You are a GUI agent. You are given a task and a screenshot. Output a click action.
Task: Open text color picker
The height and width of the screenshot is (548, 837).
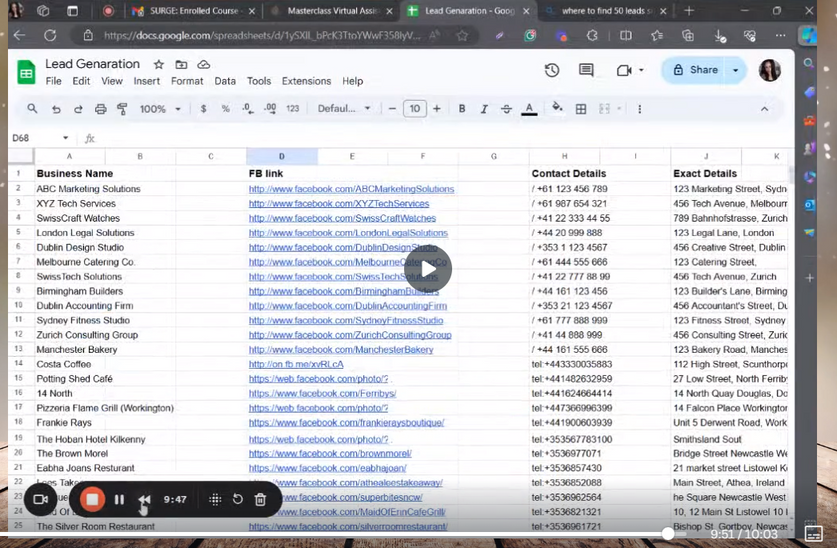click(x=529, y=109)
